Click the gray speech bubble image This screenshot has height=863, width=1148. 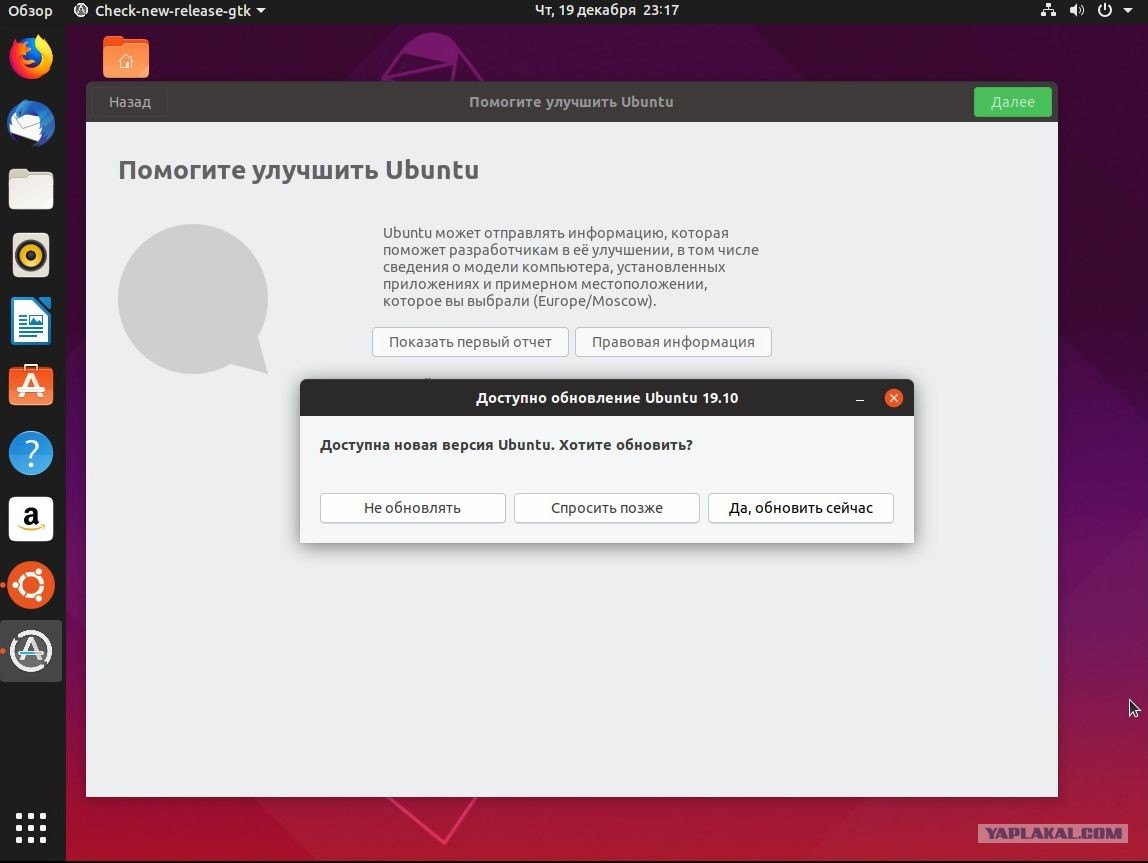click(x=193, y=299)
